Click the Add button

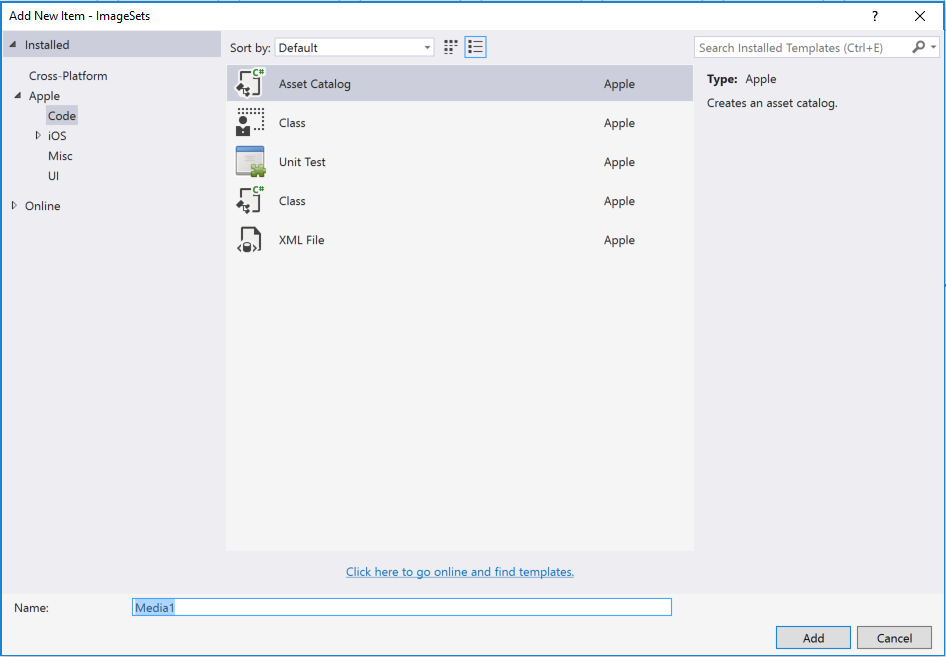(813, 637)
